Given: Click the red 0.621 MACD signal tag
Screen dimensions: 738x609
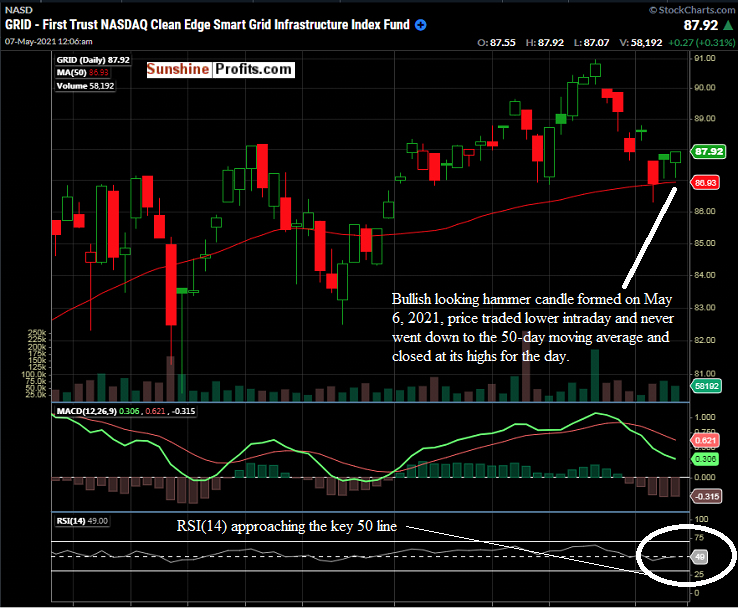Looking at the screenshot, I should point(705,441).
